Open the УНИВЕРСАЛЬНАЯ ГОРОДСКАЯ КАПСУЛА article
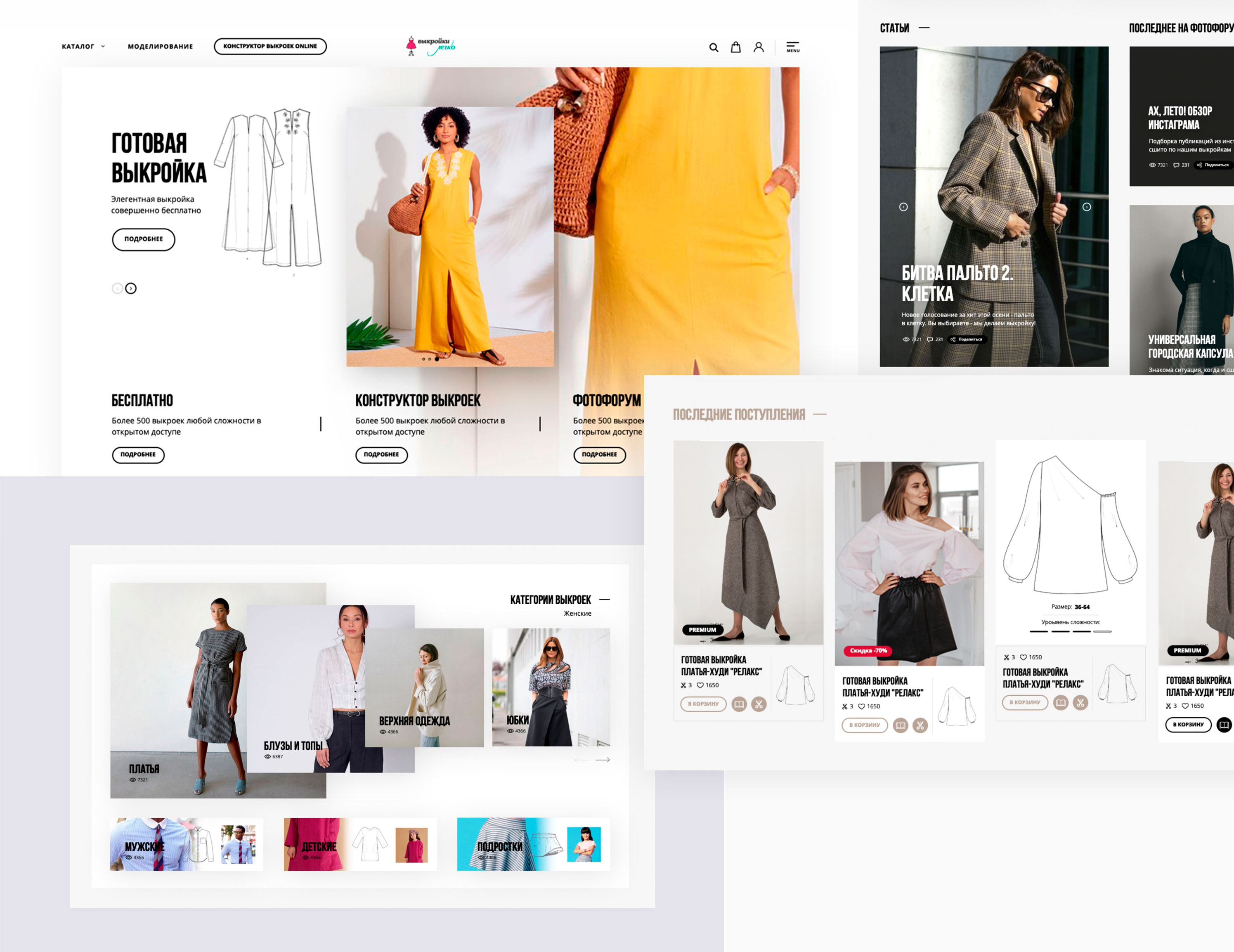1234x952 pixels. [x=1182, y=290]
